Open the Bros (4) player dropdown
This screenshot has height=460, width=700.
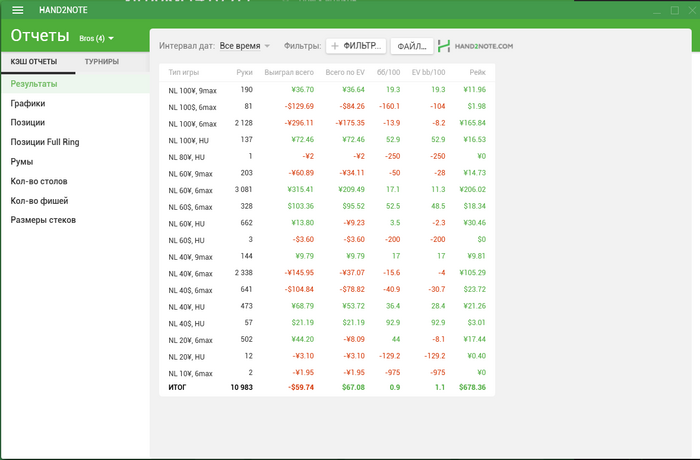[96, 38]
